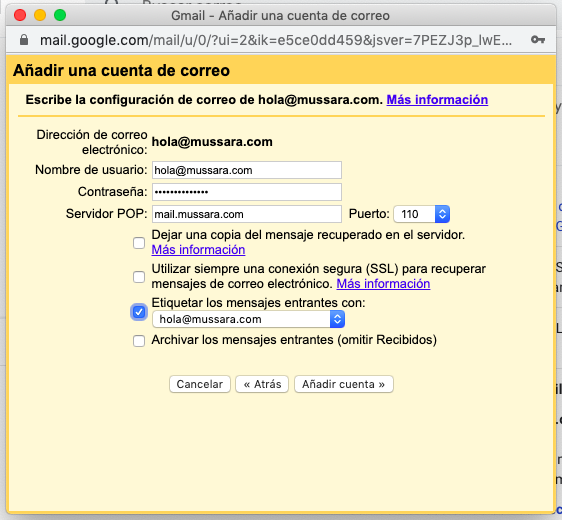
Task: Open the label dropdown hola@mussara.com
Action: pos(248,319)
